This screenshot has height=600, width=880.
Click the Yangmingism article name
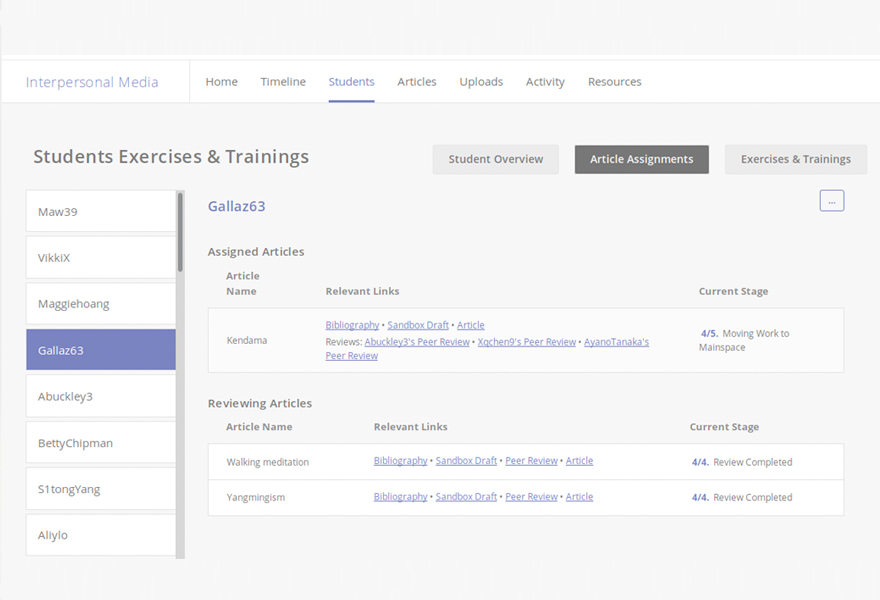coord(256,497)
